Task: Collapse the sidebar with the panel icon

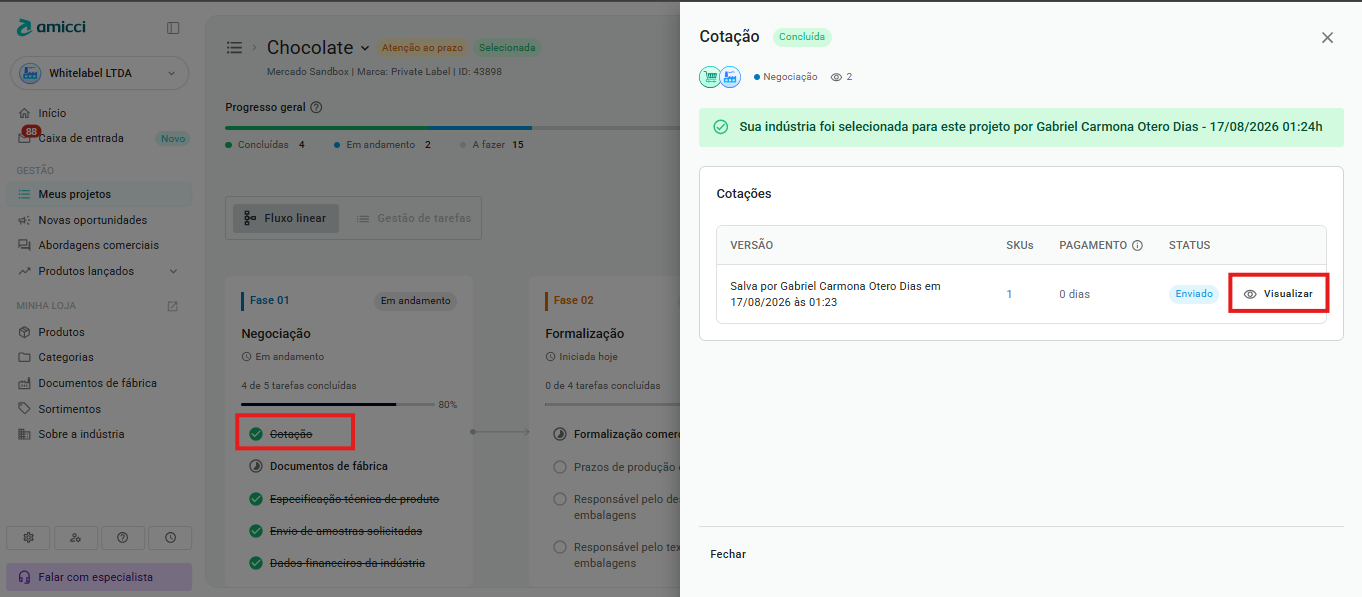Action: point(173,28)
